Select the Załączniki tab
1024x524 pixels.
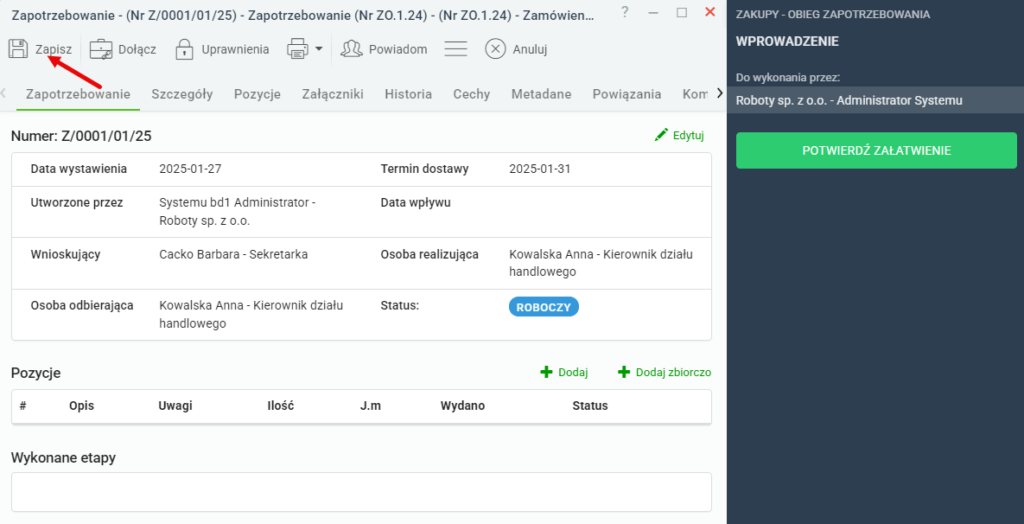333,94
